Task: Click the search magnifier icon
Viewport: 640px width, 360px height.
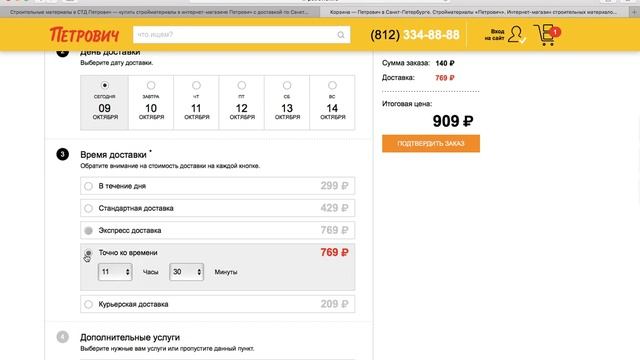Action: [x=341, y=35]
